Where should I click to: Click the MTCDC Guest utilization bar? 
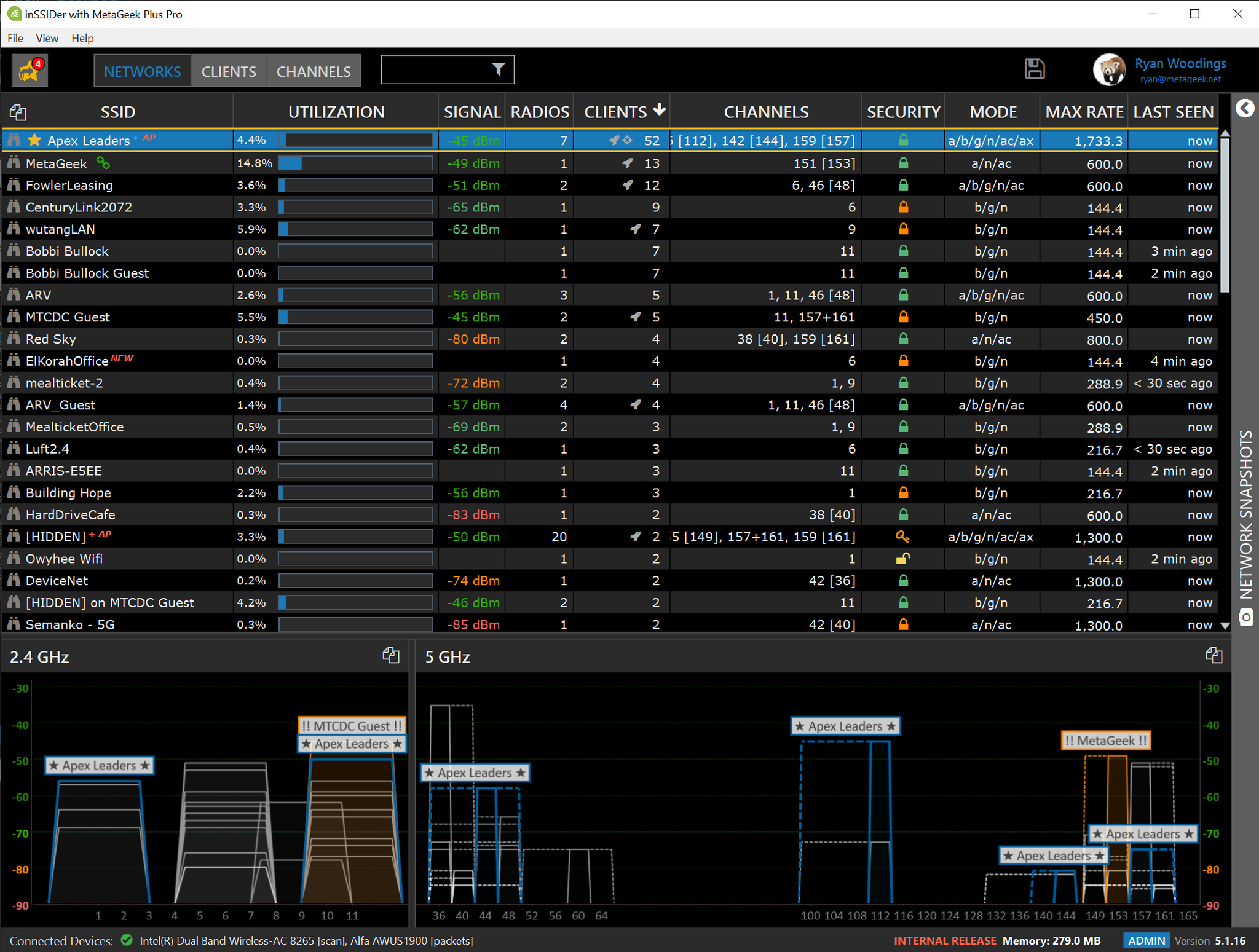[355, 317]
